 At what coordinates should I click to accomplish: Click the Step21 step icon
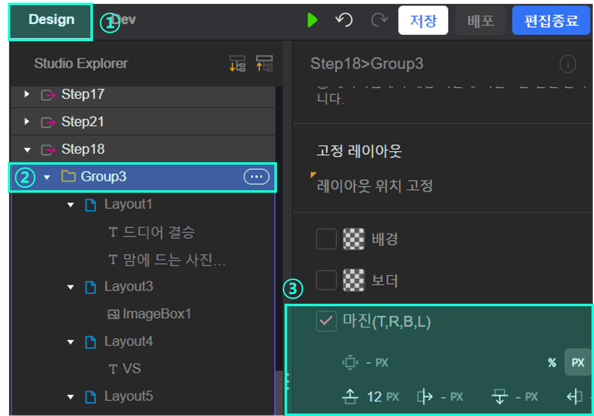click(x=48, y=122)
